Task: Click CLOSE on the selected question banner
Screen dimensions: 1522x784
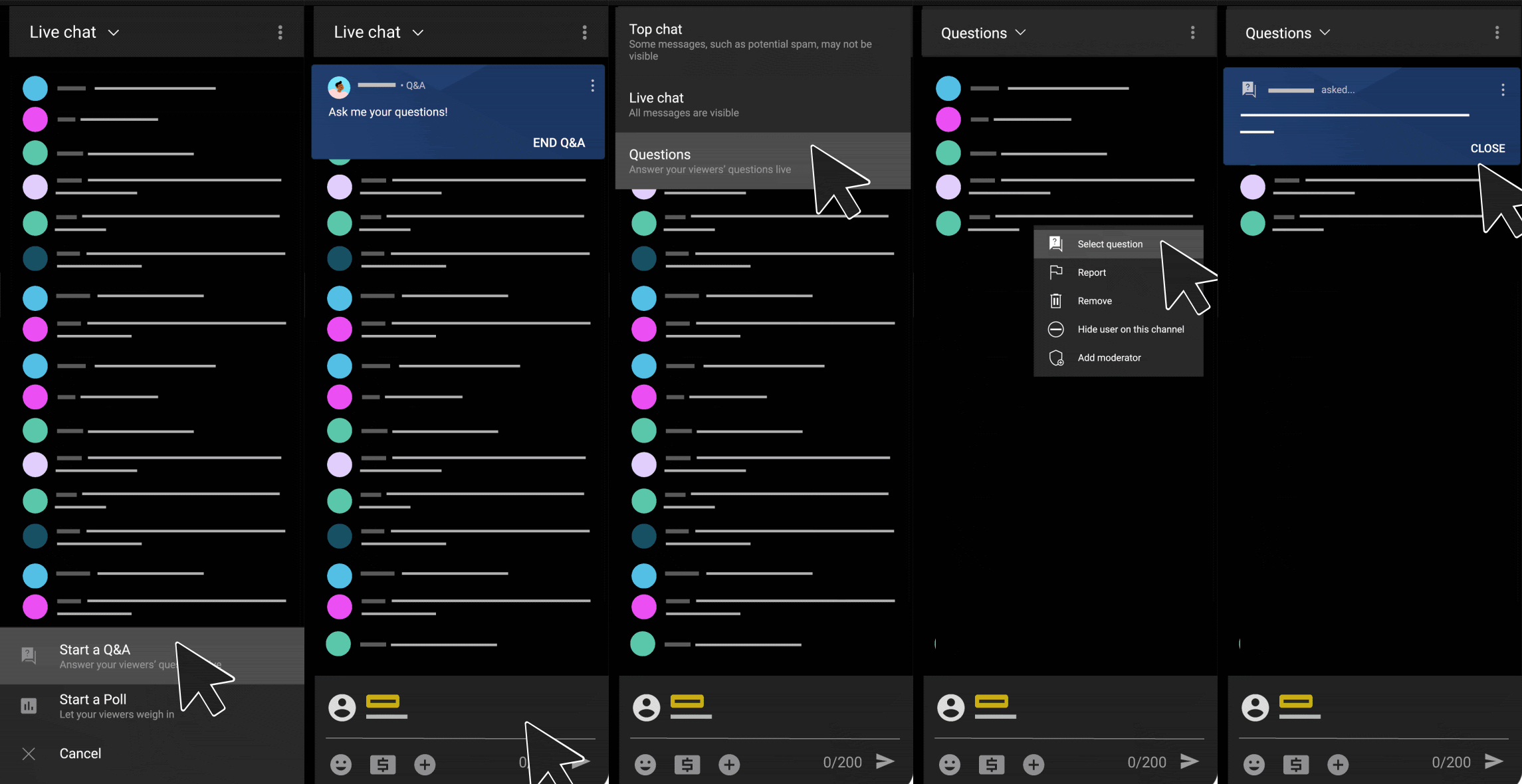Action: [x=1487, y=148]
